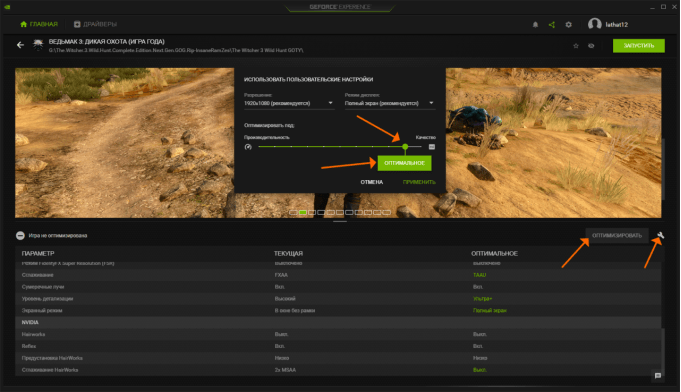This screenshot has width=681, height=392.
Task: Launch game with Запустить button
Action: (x=638, y=46)
